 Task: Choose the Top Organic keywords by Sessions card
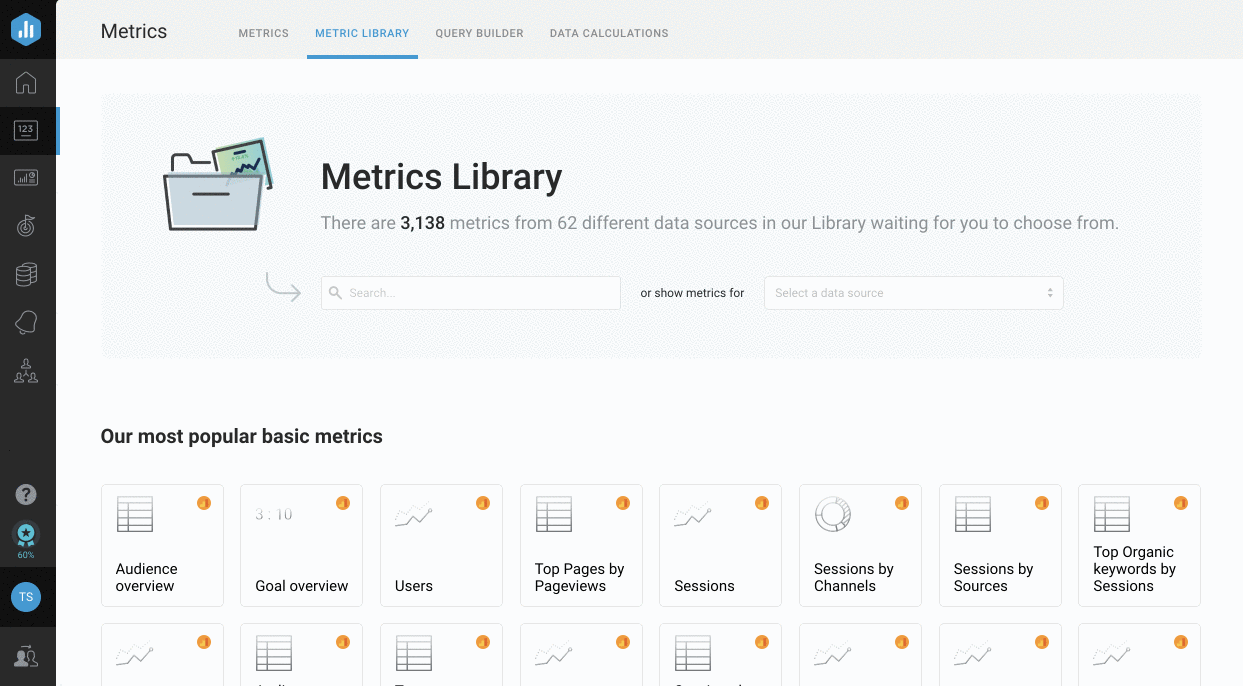(x=1139, y=546)
